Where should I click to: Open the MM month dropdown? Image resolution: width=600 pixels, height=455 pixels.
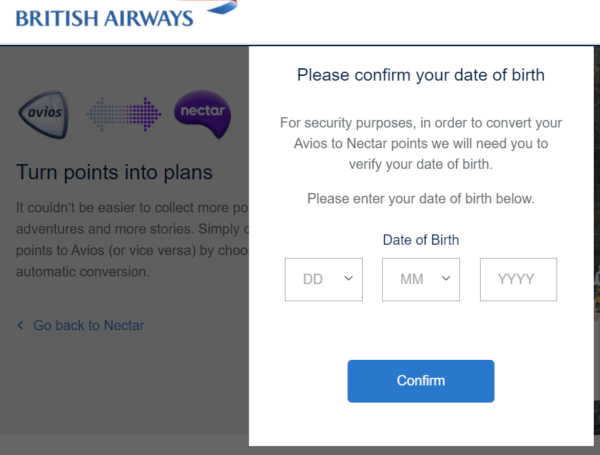(x=420, y=279)
